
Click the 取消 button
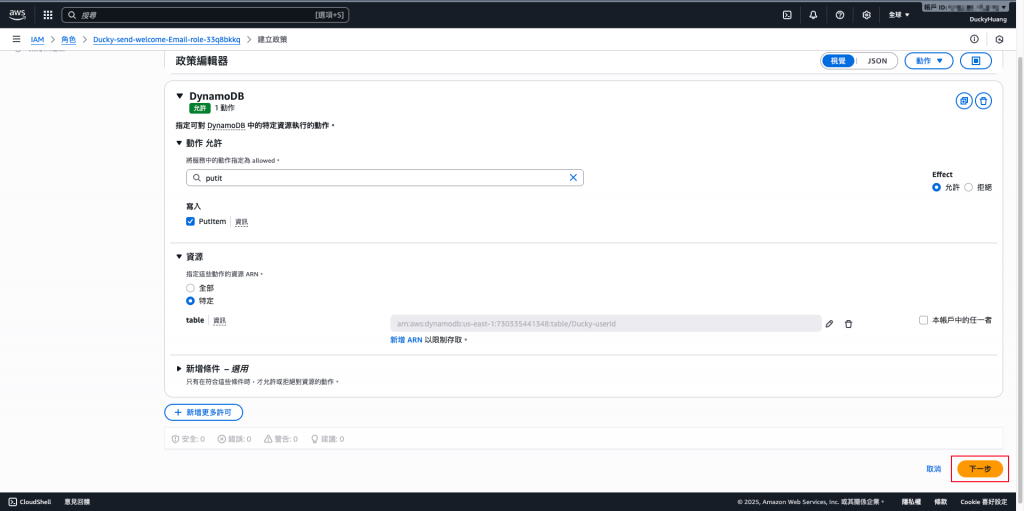pos(933,469)
